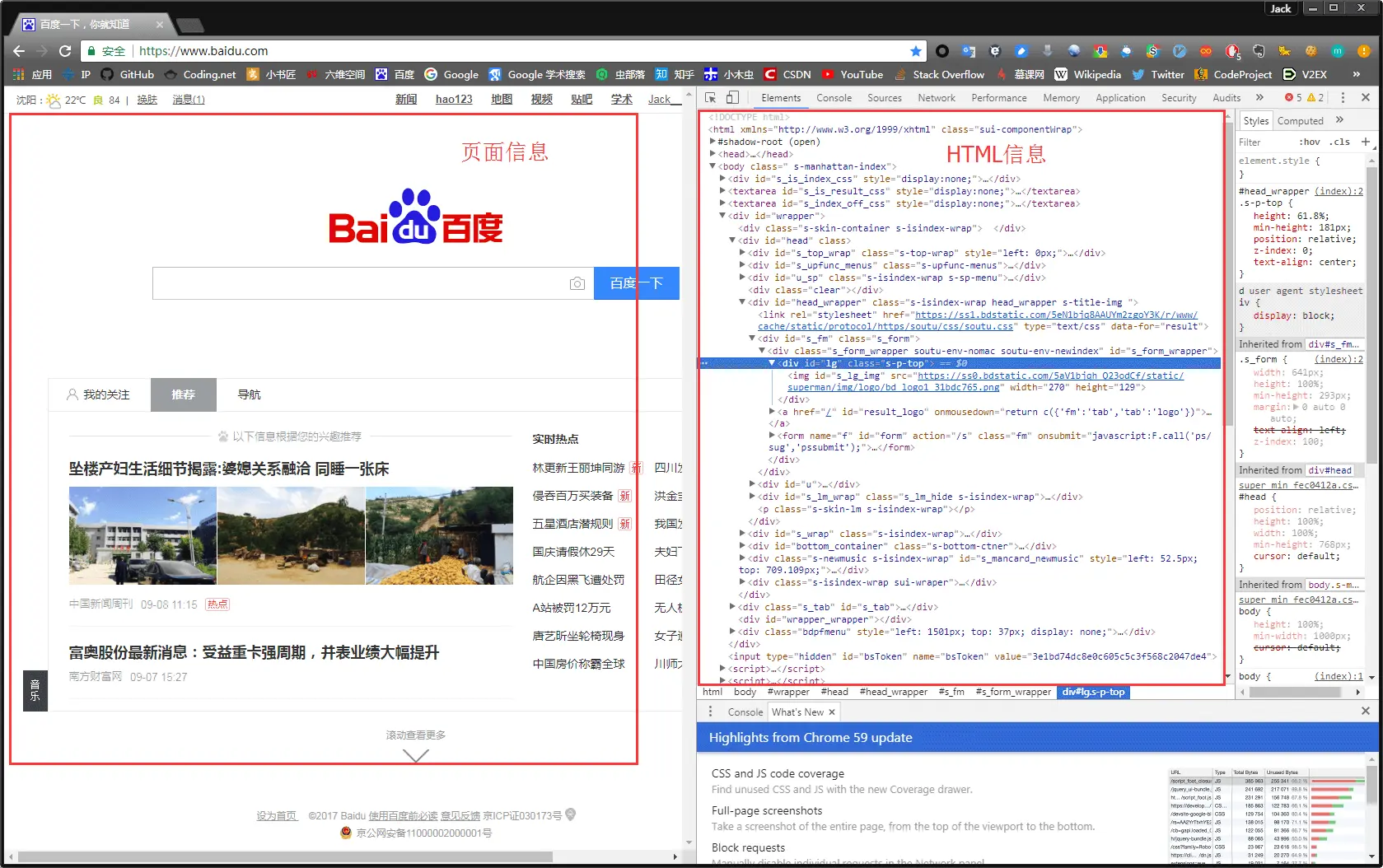Viewport: 1383px width, 868px height.
Task: Click the bookmark star in the address bar
Action: click(x=916, y=51)
